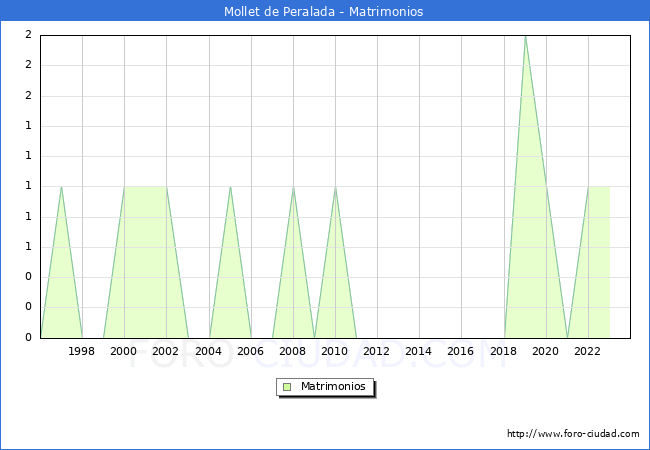
Task: Click the 1998 x-axis label
Action: (81, 351)
